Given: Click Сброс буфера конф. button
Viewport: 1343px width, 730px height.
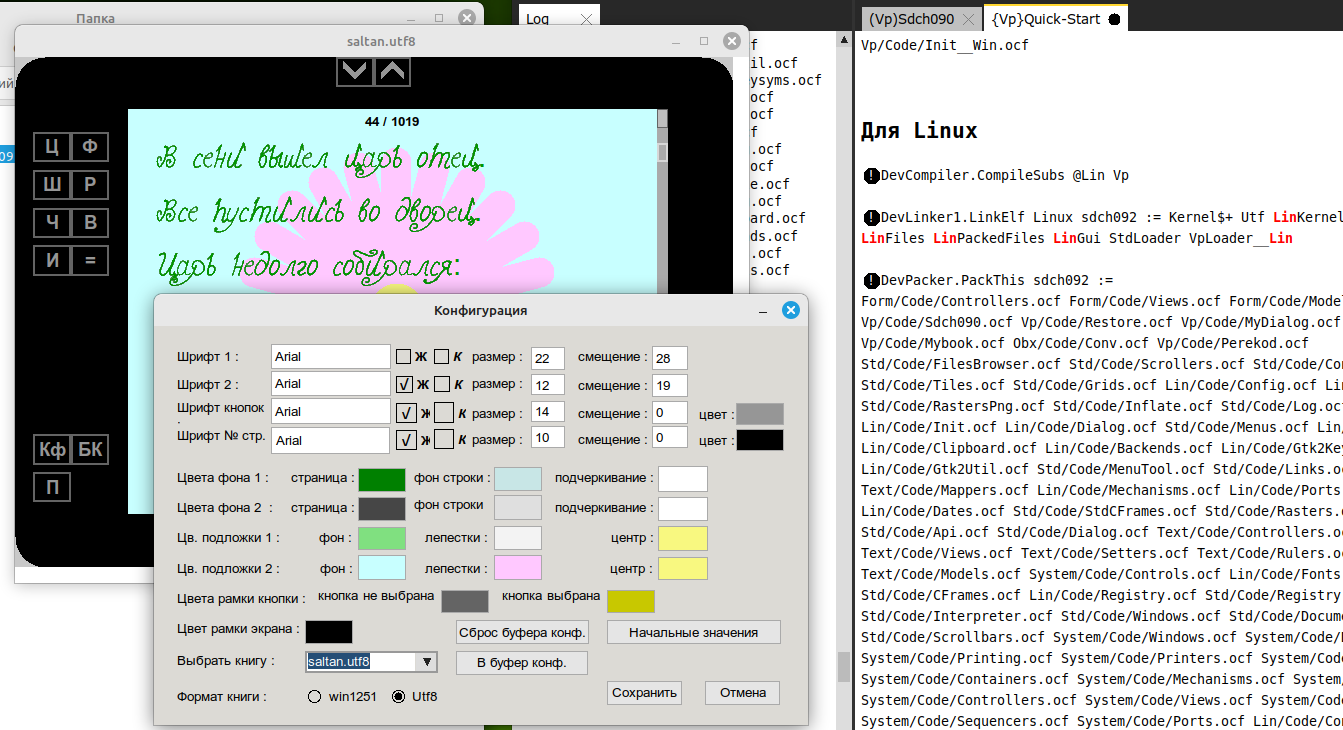Looking at the screenshot, I should (x=521, y=632).
